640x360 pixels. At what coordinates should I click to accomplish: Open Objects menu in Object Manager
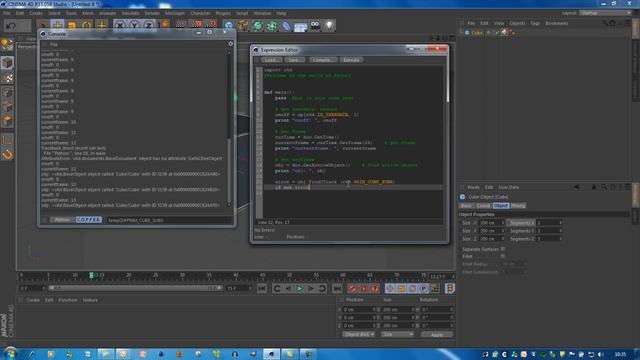(x=517, y=23)
